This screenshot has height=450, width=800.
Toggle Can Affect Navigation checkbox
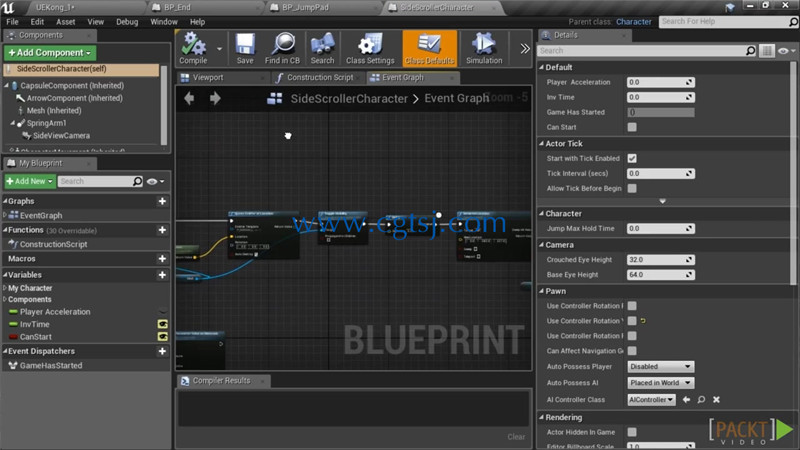(632, 351)
